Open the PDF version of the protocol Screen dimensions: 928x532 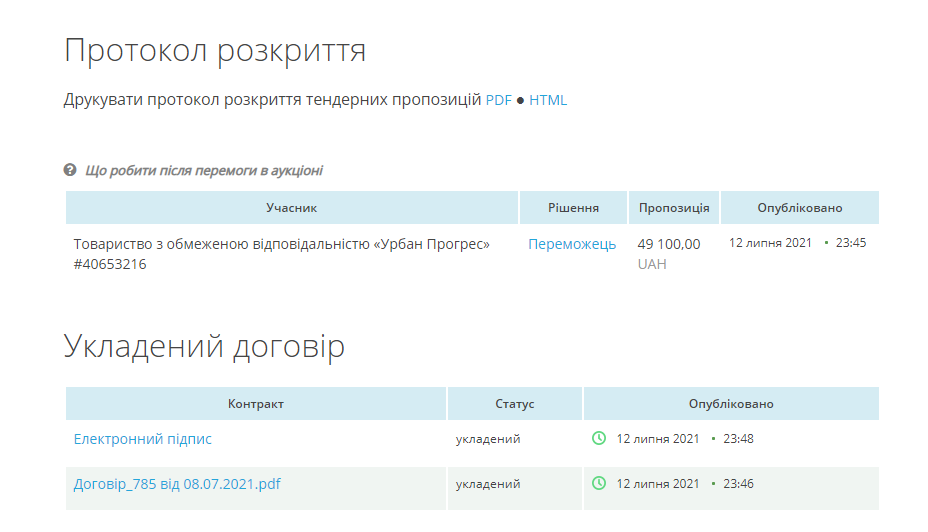coord(498,100)
